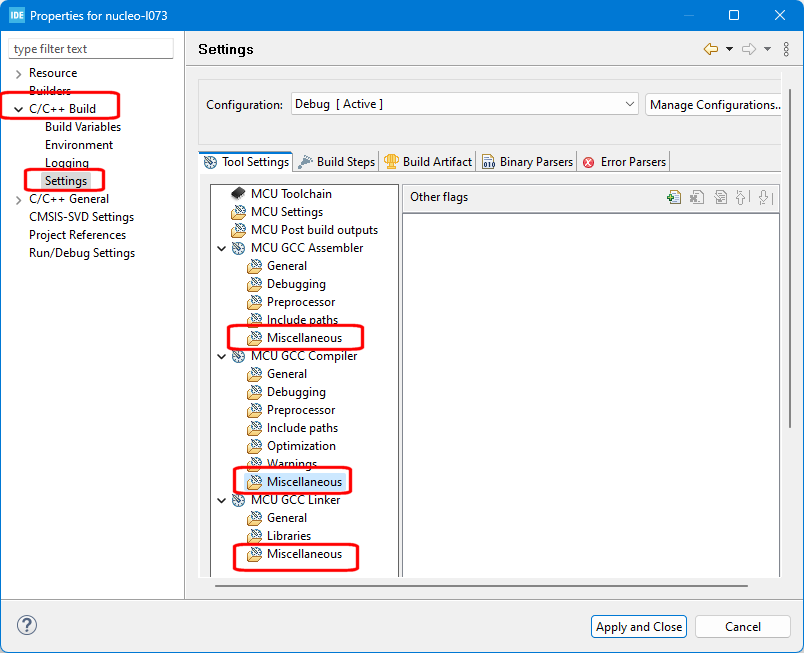
Task: Collapse the C/C++ Build tree node
Action: coord(18,109)
